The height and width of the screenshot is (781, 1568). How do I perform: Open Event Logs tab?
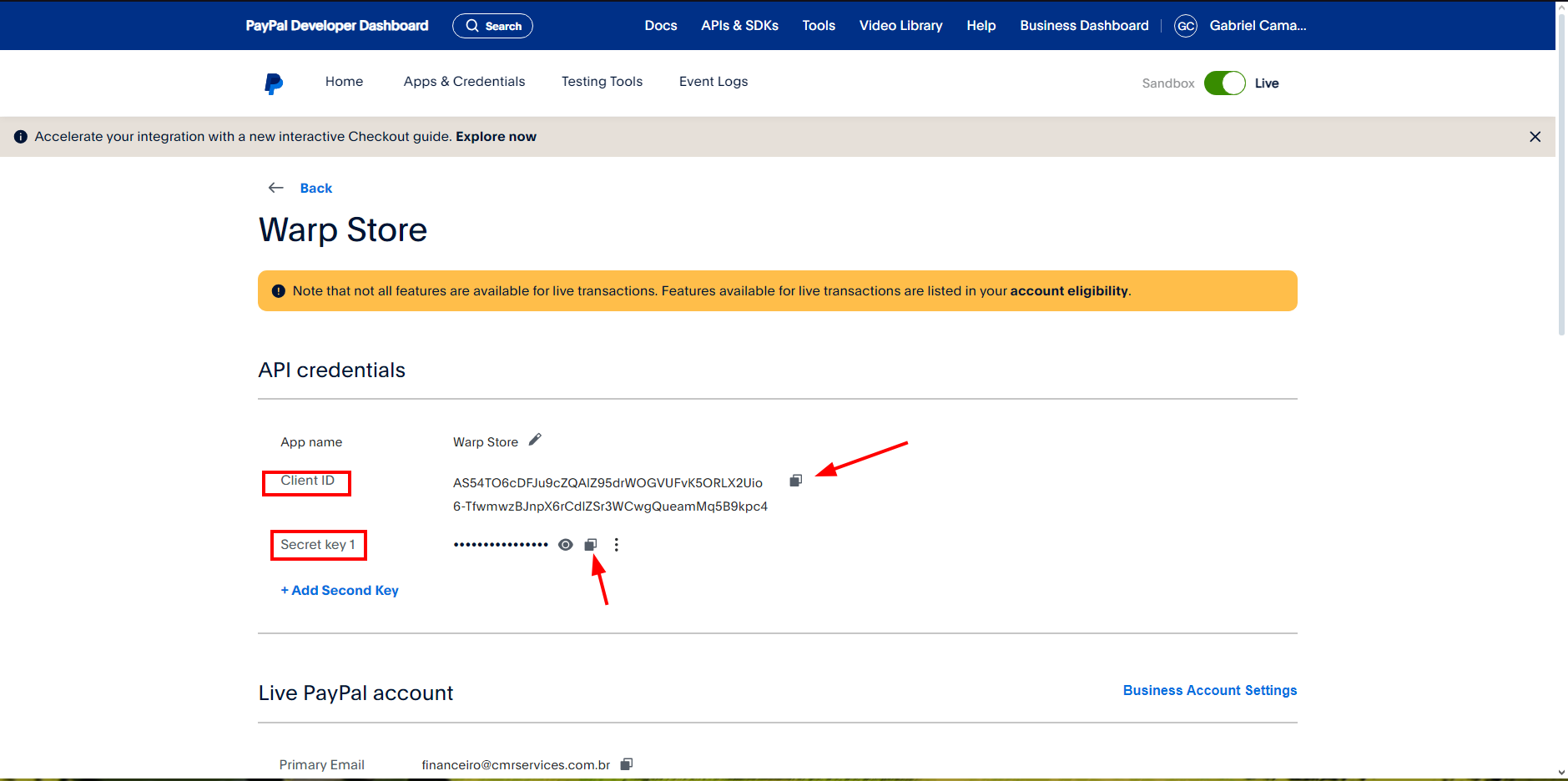click(713, 82)
